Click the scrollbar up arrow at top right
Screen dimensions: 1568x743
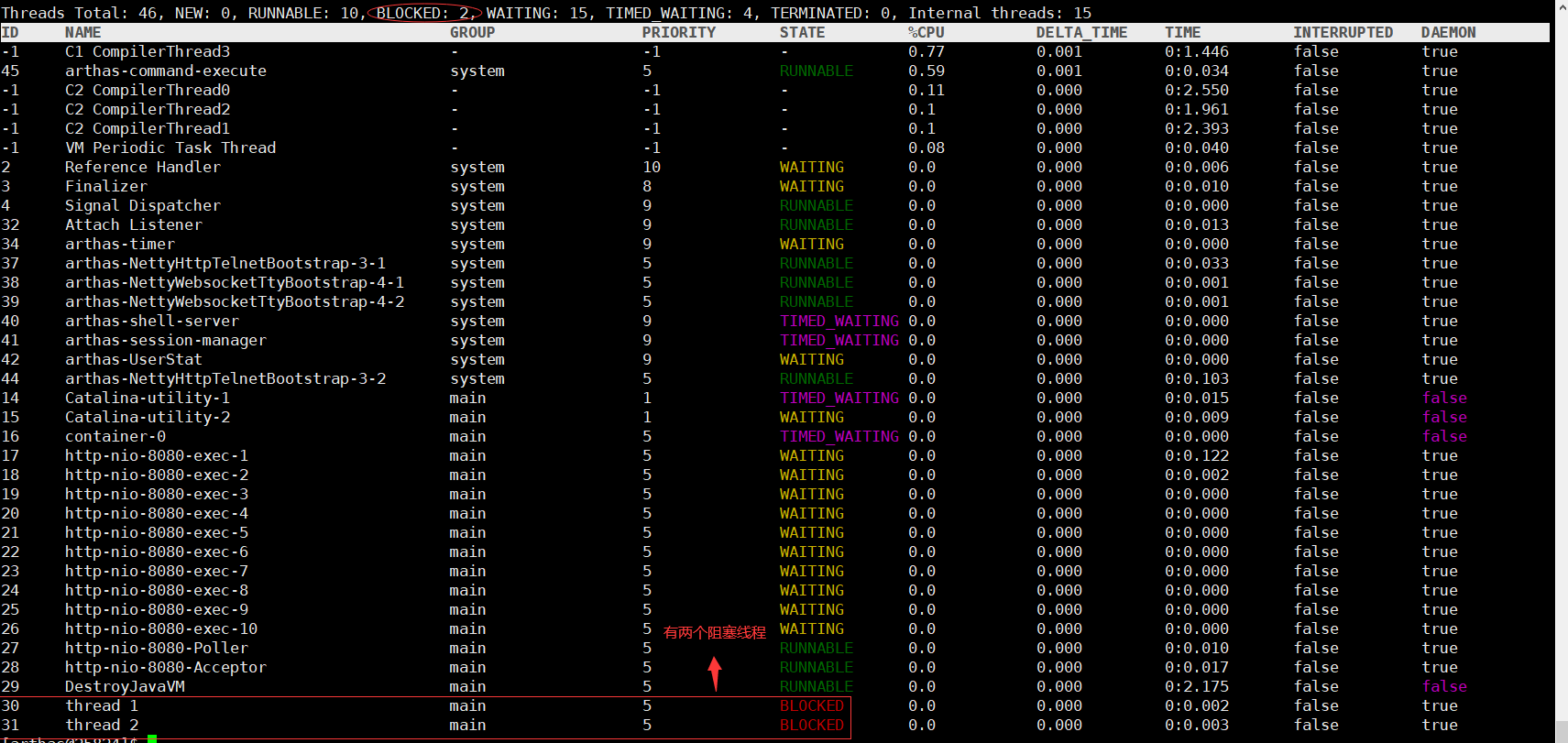pos(1561,6)
